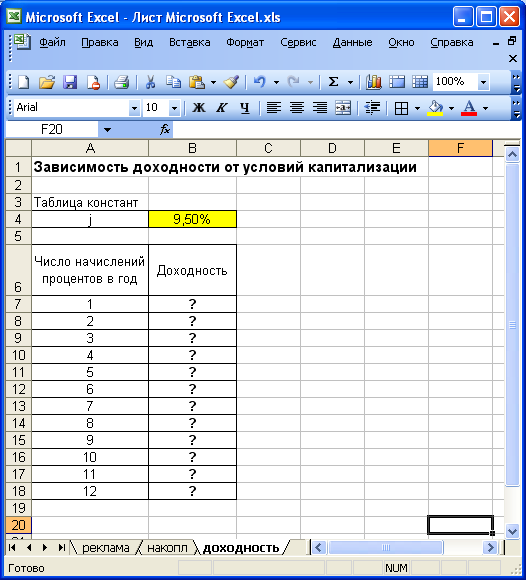Click the Select All corner button

click(18, 148)
